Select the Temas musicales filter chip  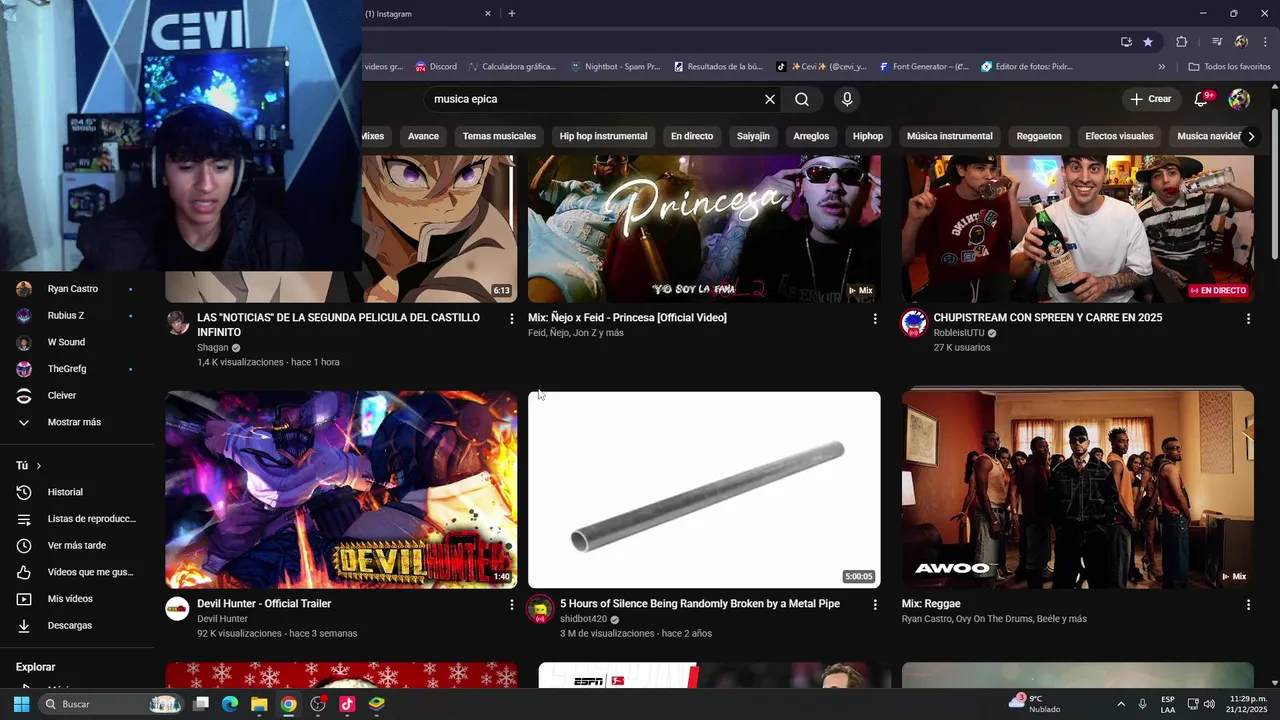[x=499, y=136]
